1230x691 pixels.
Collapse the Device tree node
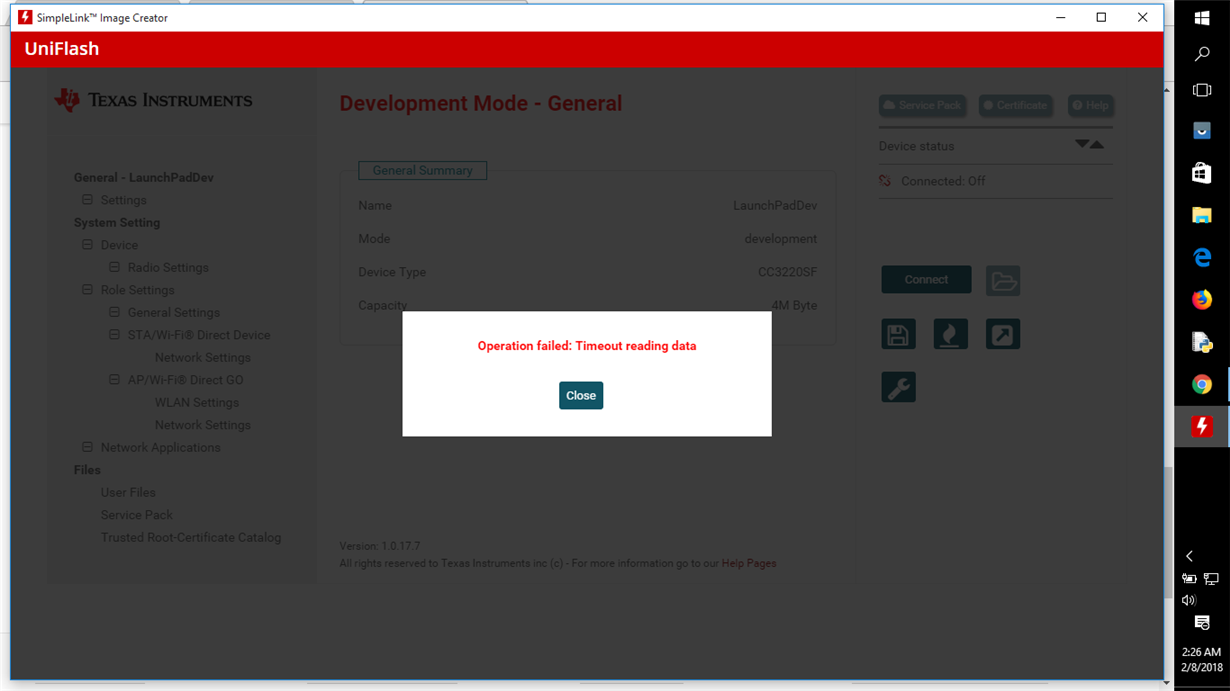click(88, 245)
